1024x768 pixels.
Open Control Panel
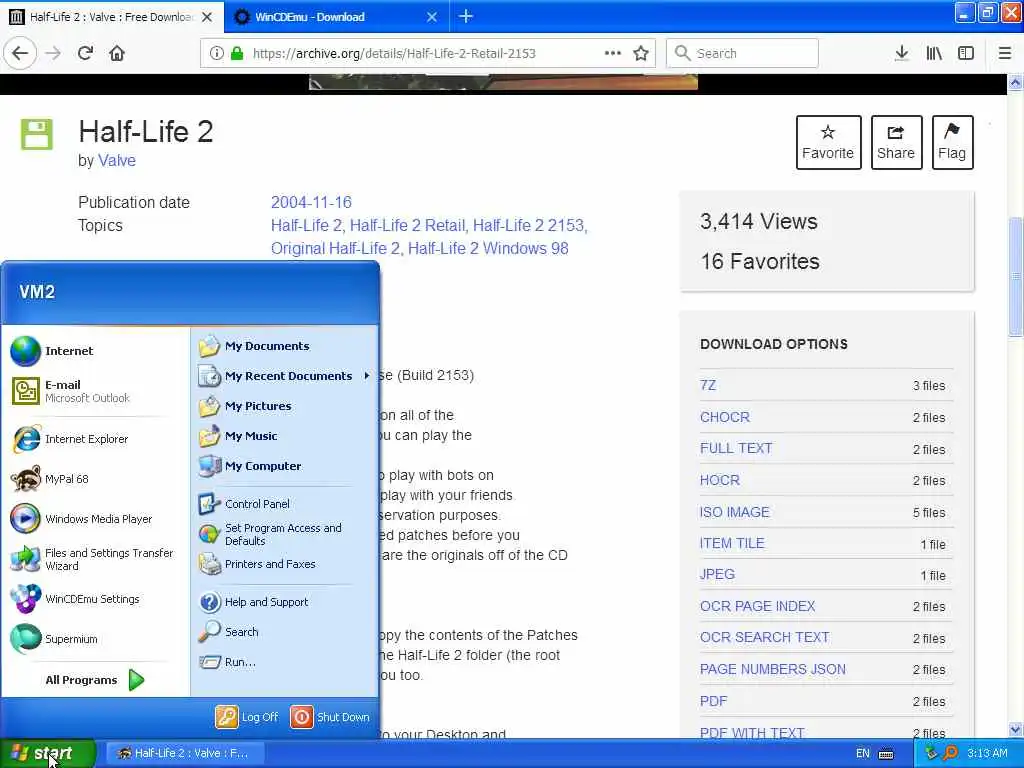point(285,504)
